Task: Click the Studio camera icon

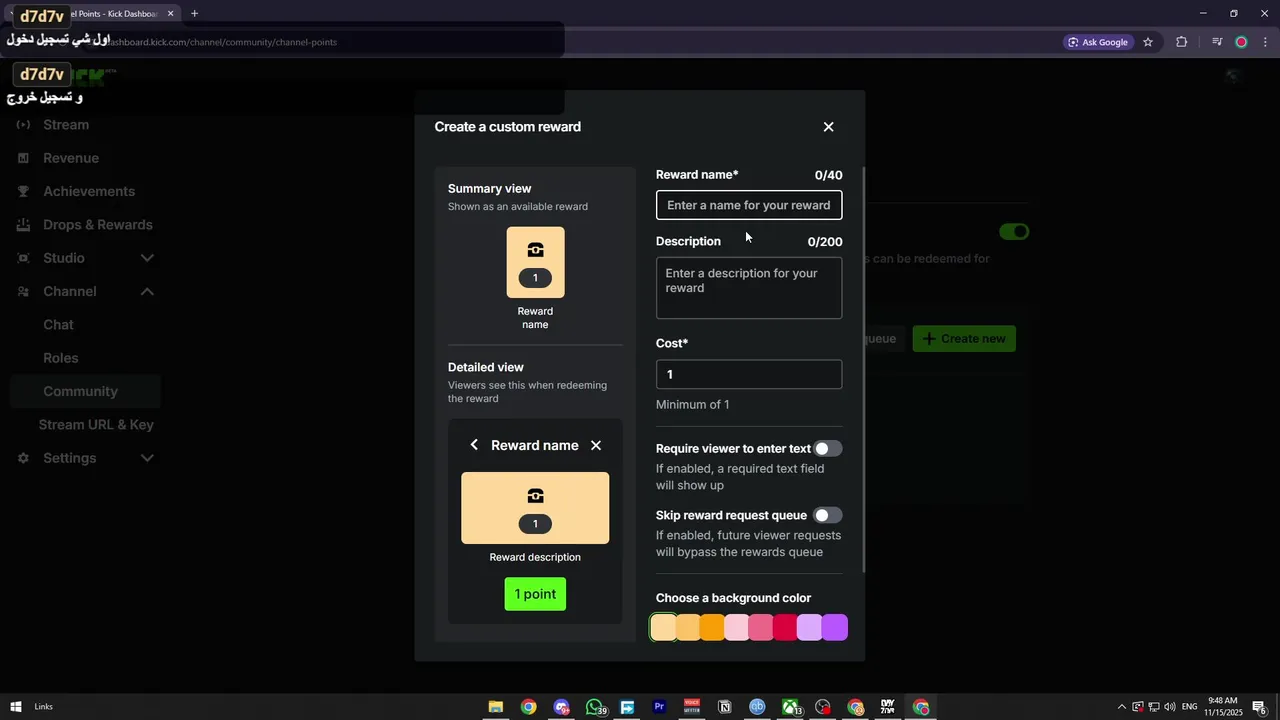Action: tap(23, 258)
